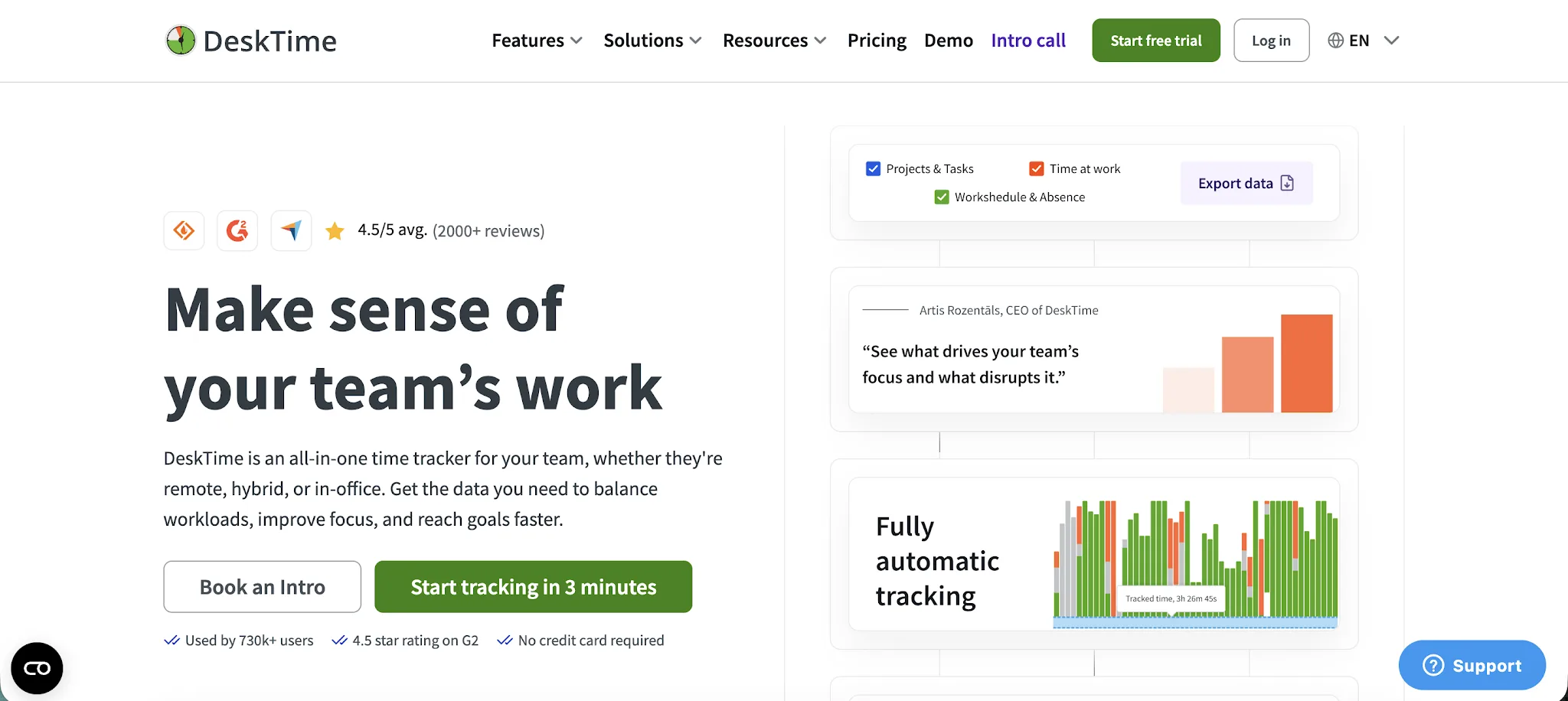Click the DeskTime wordmark text
This screenshot has width=1568, height=701.
pyautogui.click(x=269, y=41)
